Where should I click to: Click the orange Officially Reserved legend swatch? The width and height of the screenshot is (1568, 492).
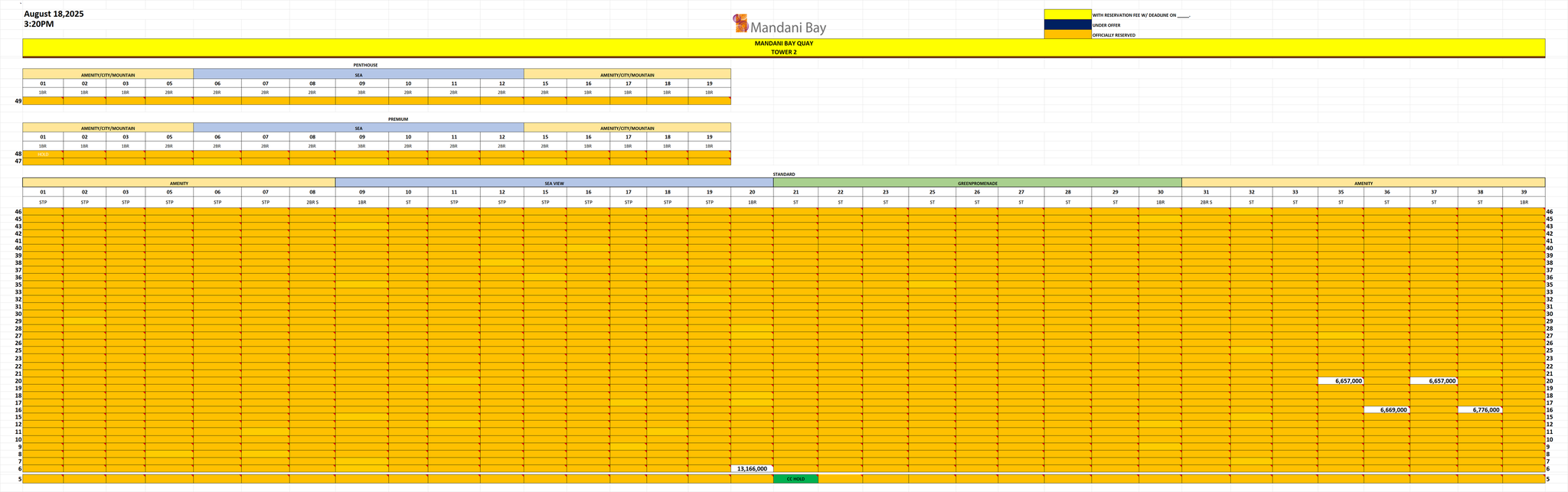point(1067,34)
